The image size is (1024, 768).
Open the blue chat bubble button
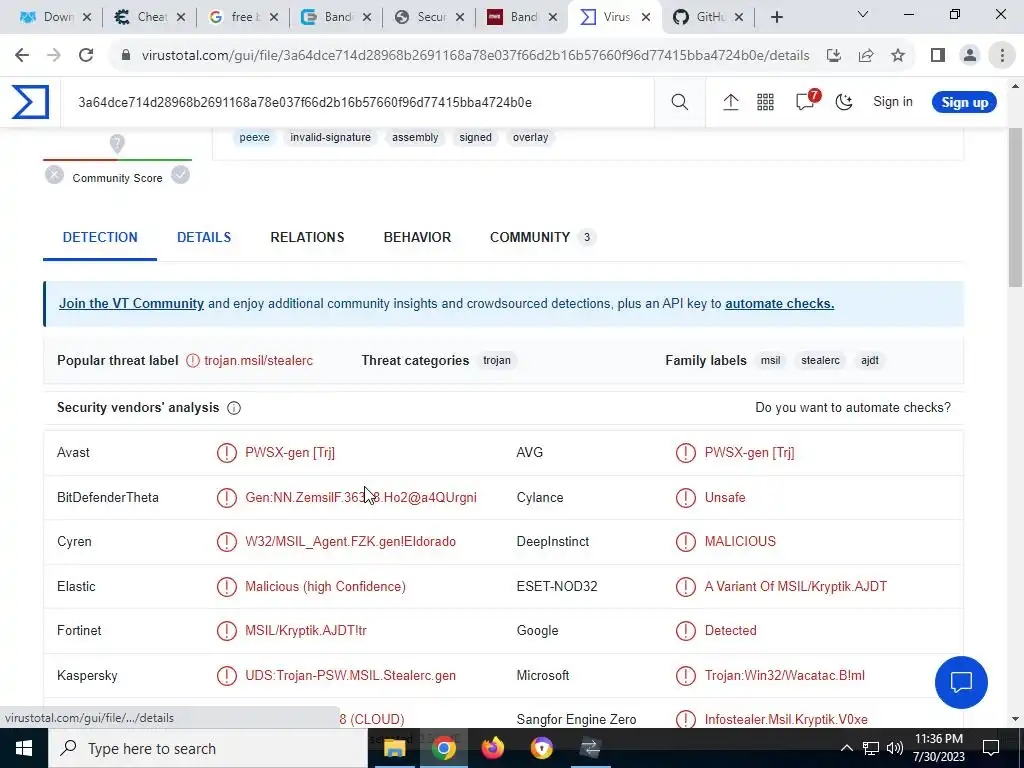(x=961, y=682)
